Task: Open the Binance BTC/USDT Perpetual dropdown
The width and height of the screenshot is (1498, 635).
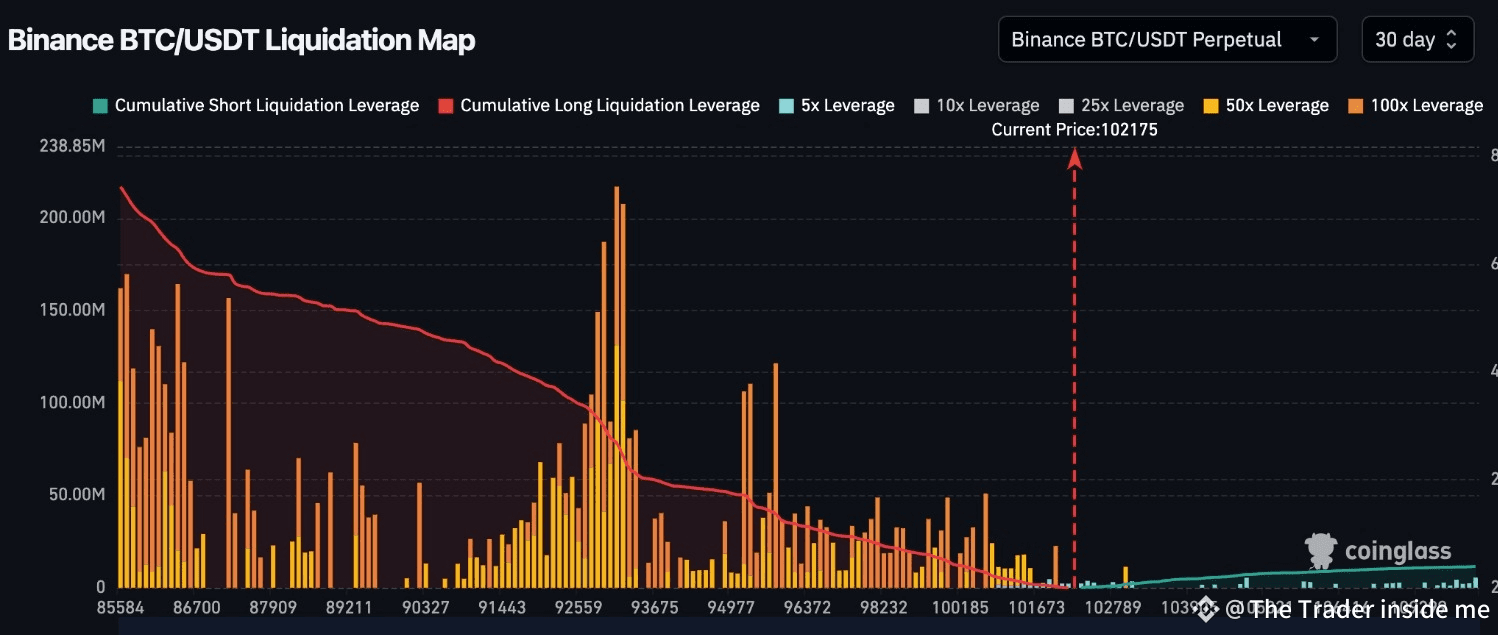Action: pos(1167,39)
